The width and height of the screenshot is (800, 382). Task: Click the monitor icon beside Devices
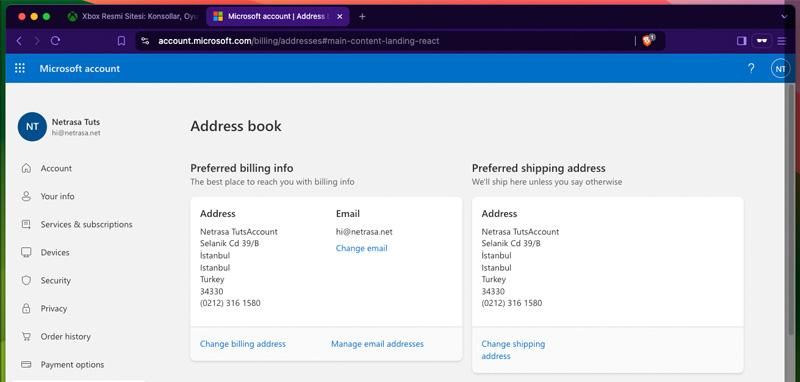click(26, 252)
